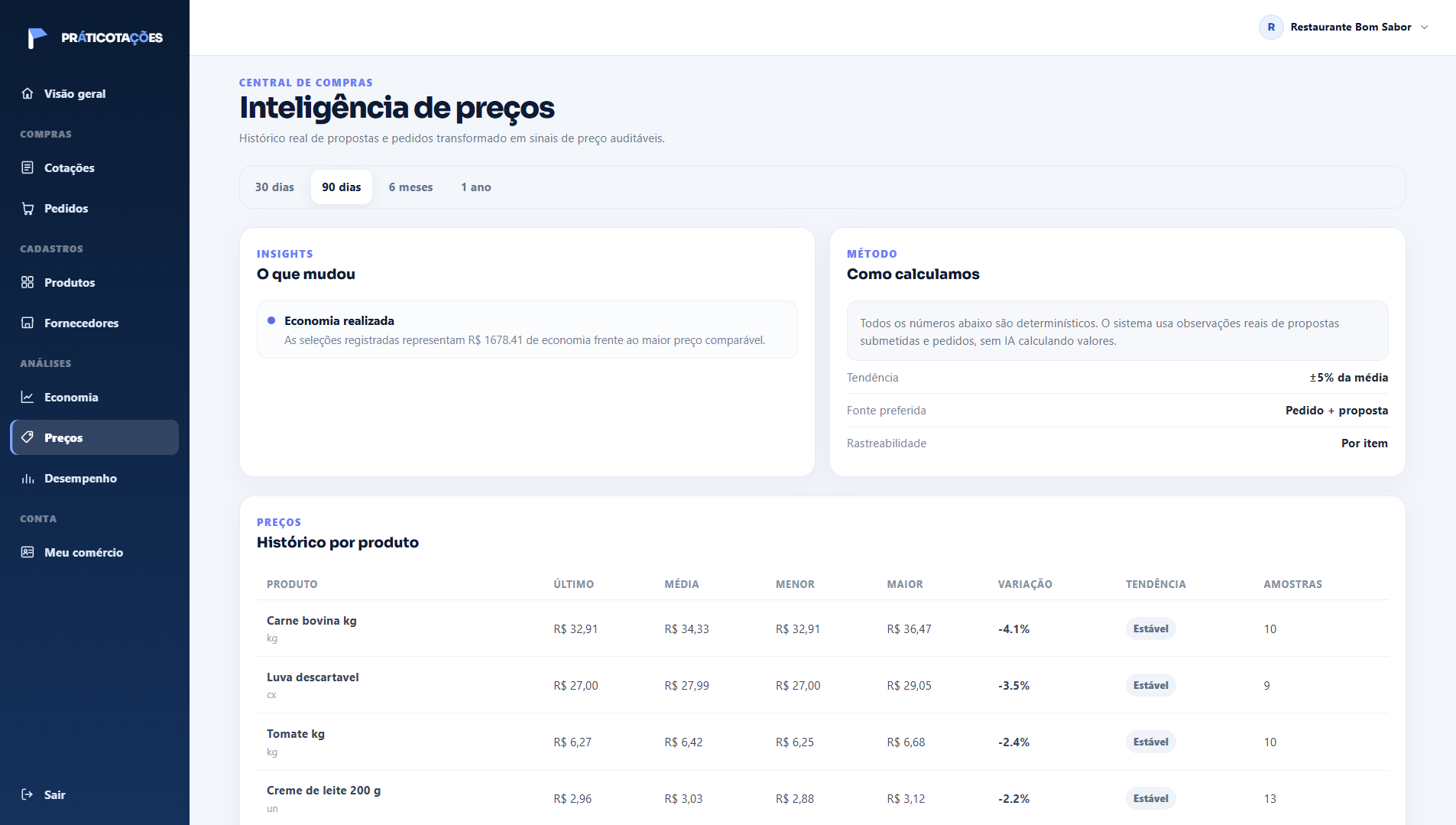Click the Pedidos cart icon
This screenshot has width=1456, height=825.
coord(28,208)
